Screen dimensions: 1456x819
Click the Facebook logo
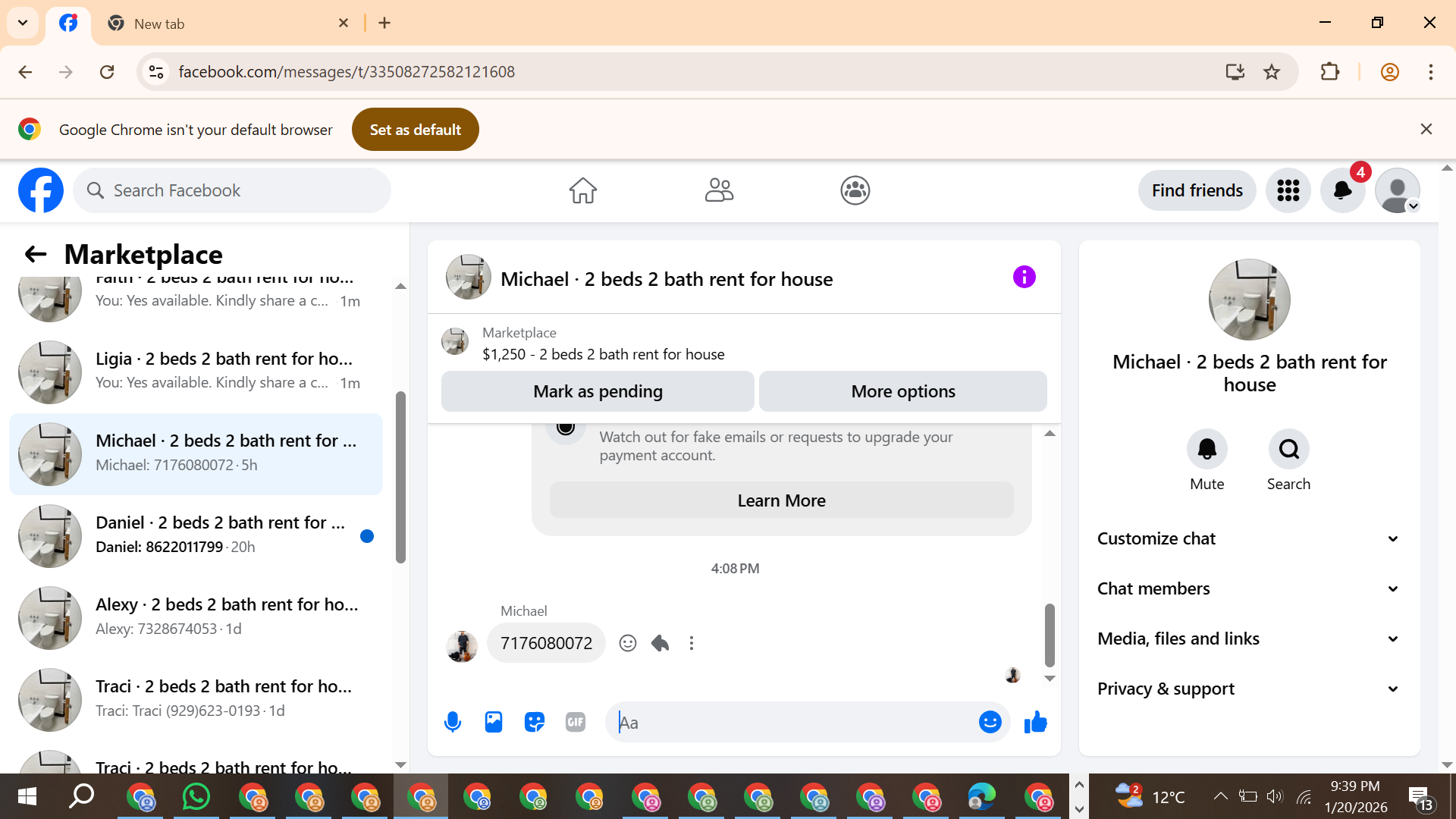coord(41,190)
